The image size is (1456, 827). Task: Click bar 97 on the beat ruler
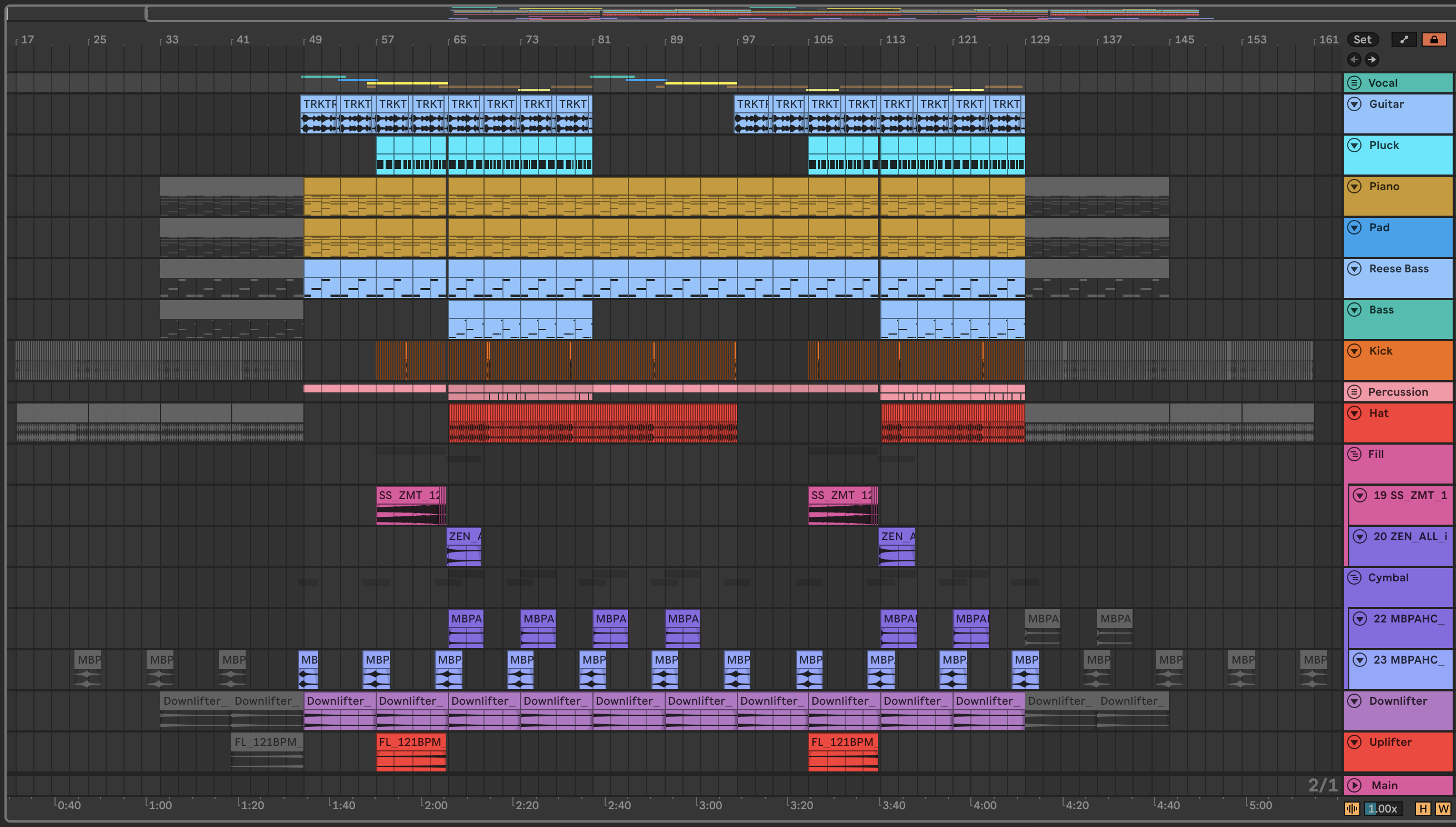749,40
